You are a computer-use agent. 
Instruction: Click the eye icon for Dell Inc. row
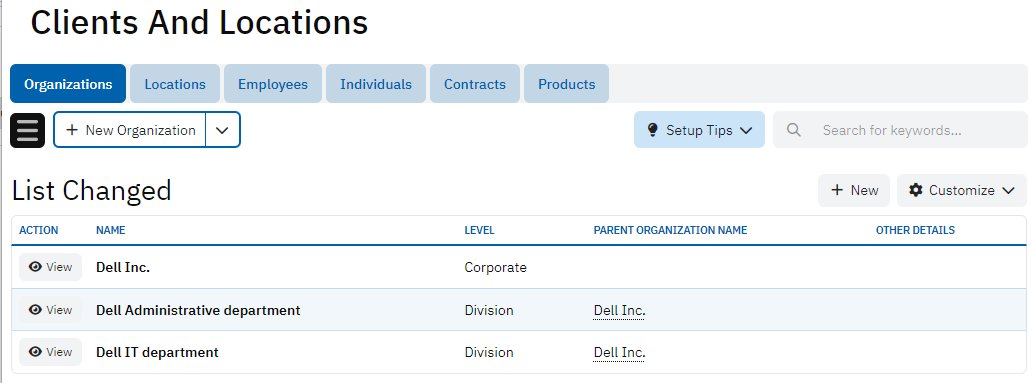click(36, 267)
